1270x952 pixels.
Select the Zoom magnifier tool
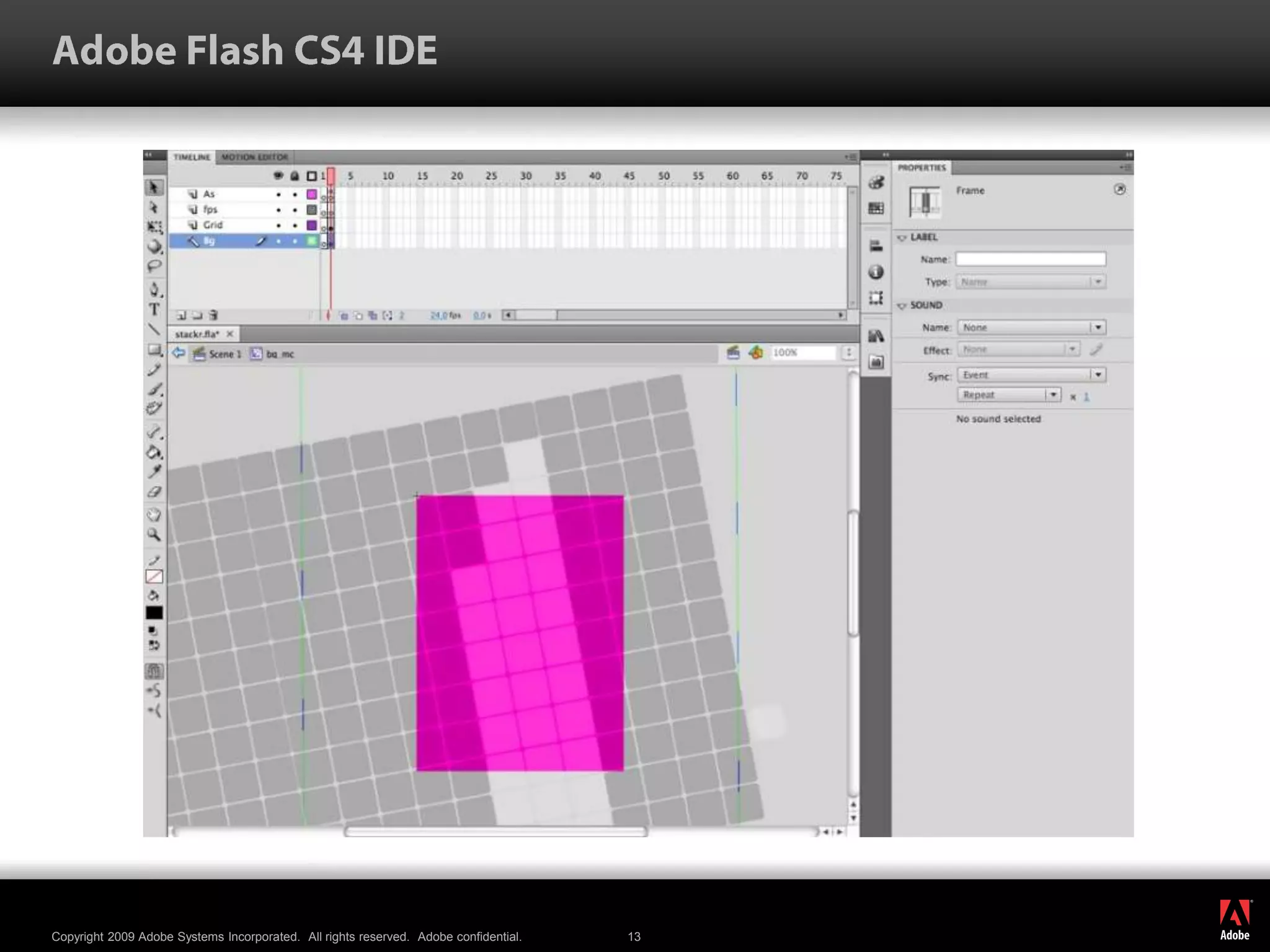(154, 534)
